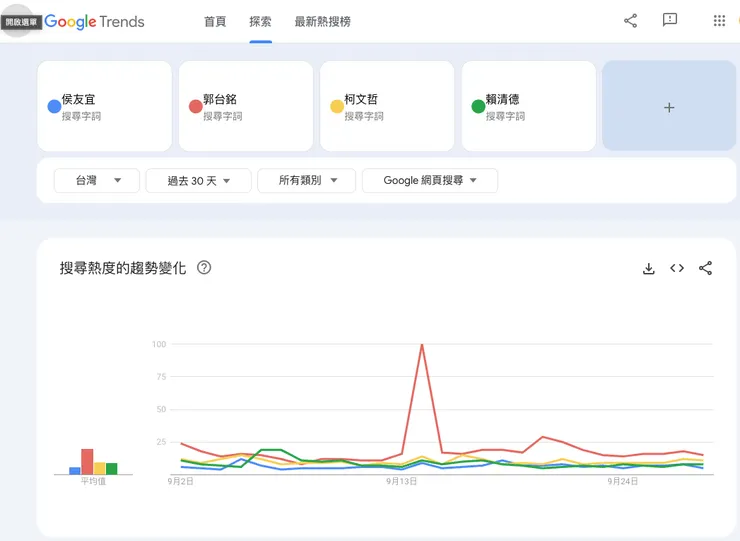Open the 台灣 region dropdown

pos(97,180)
